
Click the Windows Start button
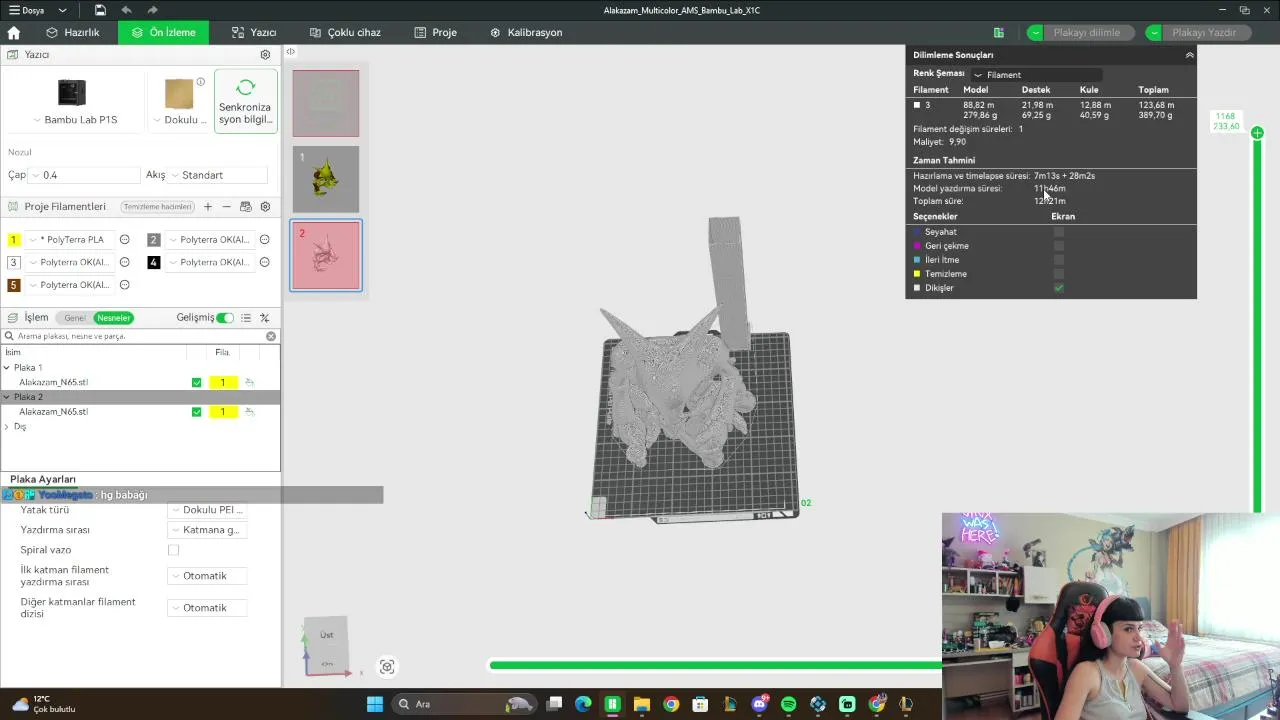(x=375, y=704)
